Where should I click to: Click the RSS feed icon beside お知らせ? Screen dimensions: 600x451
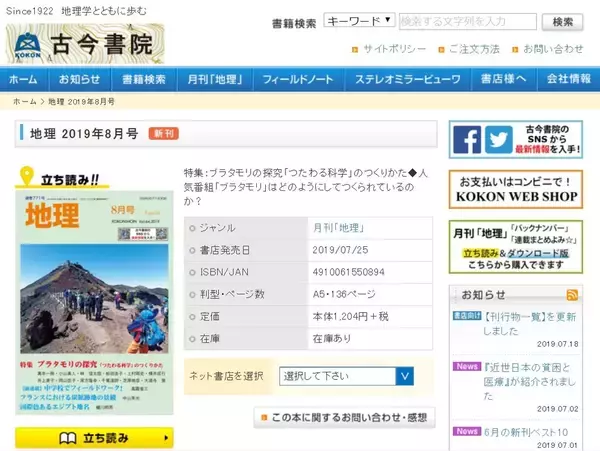click(572, 295)
